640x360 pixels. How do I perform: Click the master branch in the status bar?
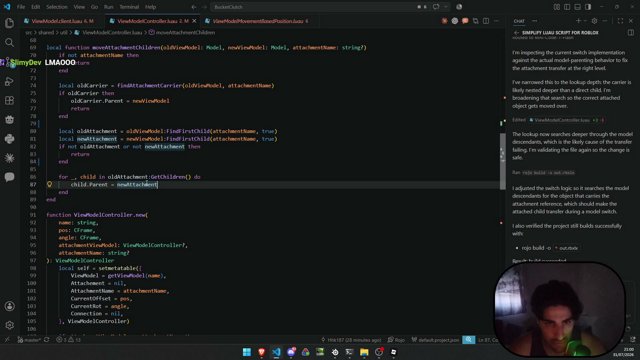tap(29, 340)
